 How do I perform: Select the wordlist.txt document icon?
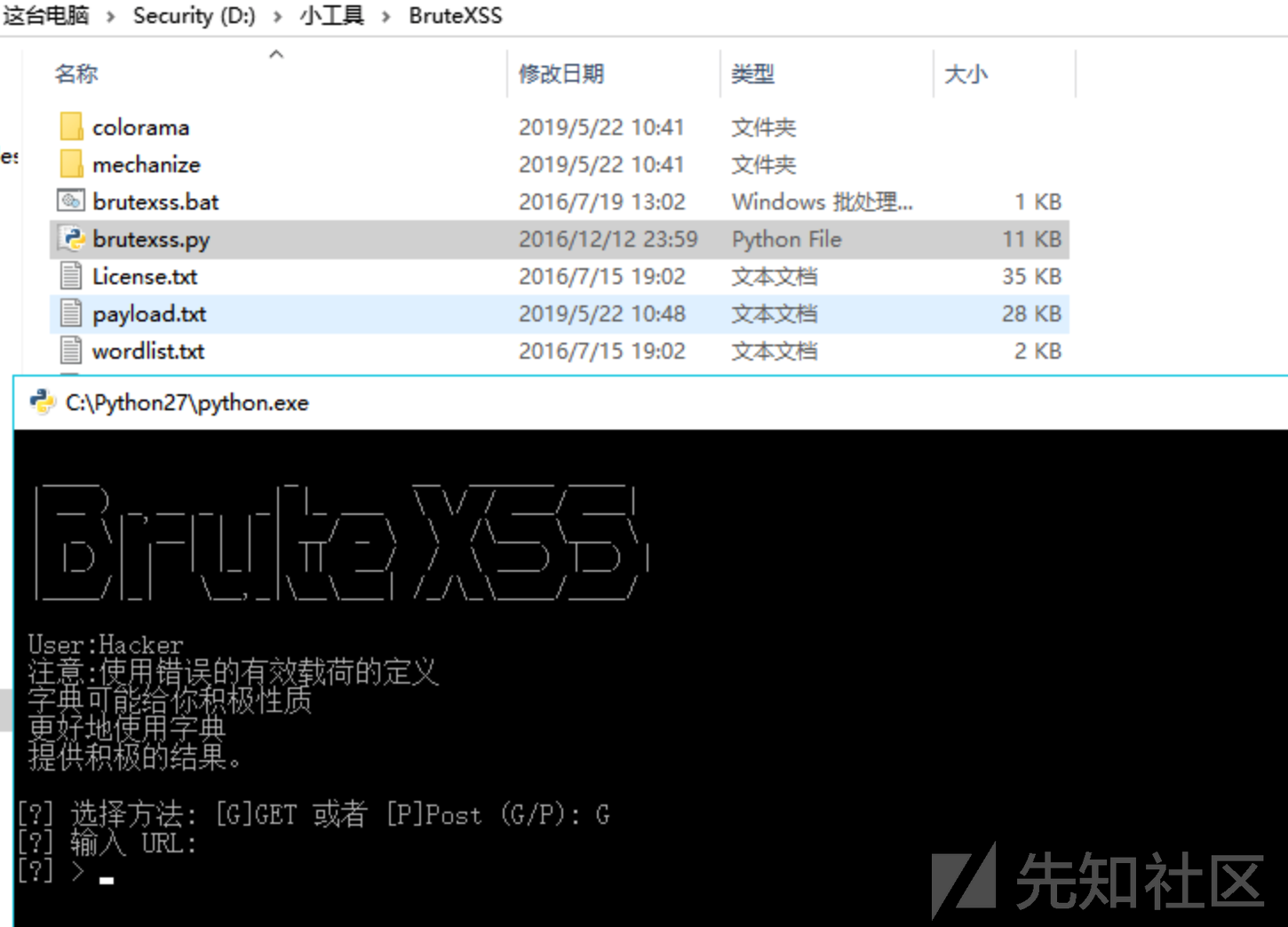point(71,351)
